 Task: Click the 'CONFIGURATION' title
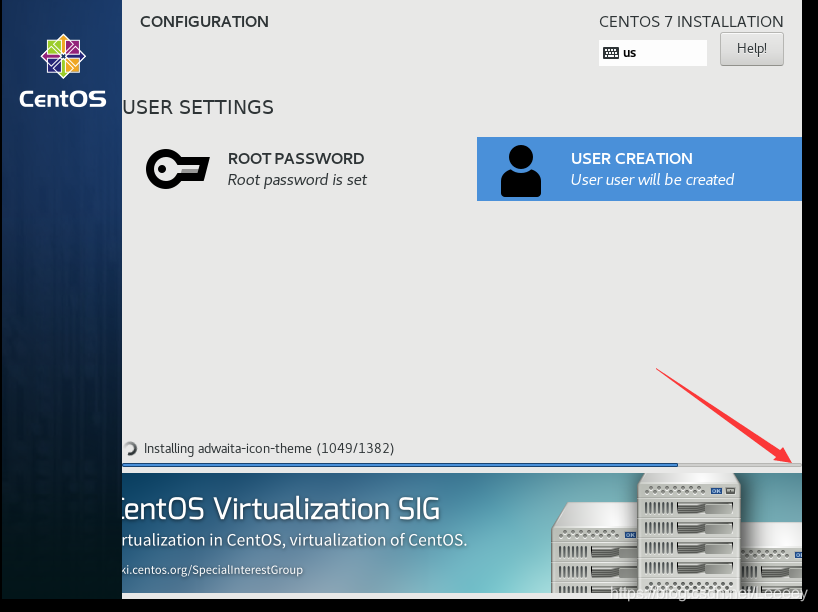pyautogui.click(x=204, y=21)
